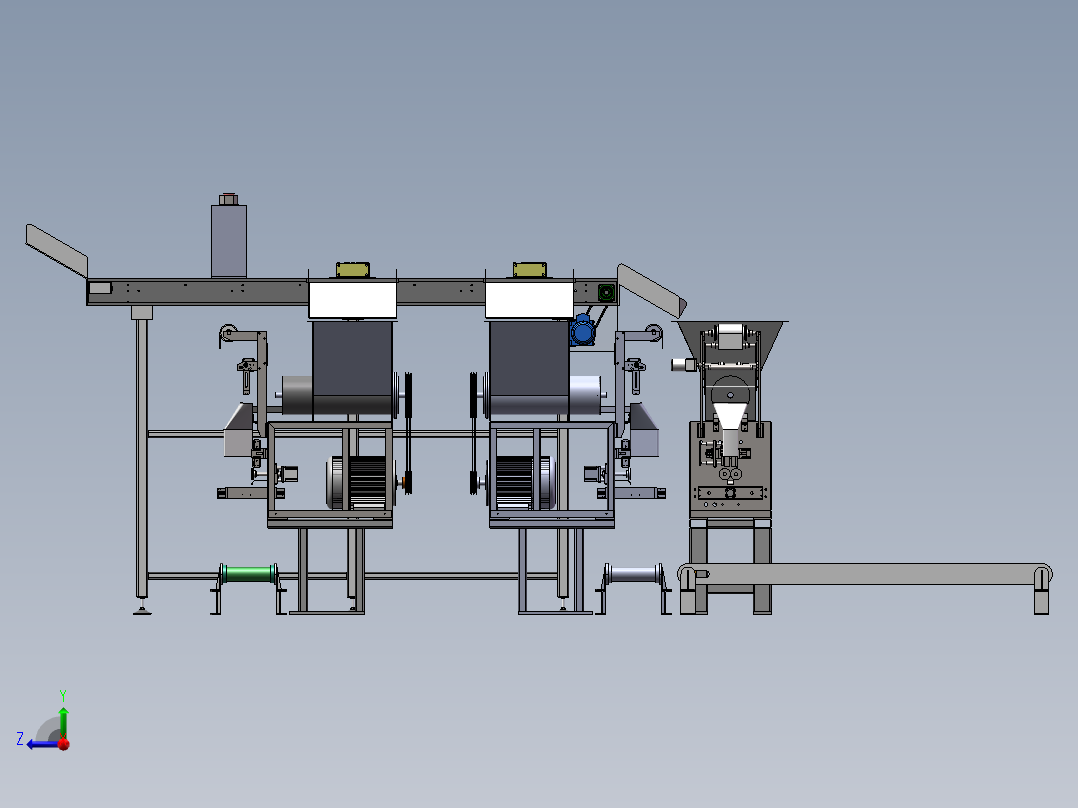
Task: Select the small motor on packaging machine's left side
Action: tap(684, 364)
